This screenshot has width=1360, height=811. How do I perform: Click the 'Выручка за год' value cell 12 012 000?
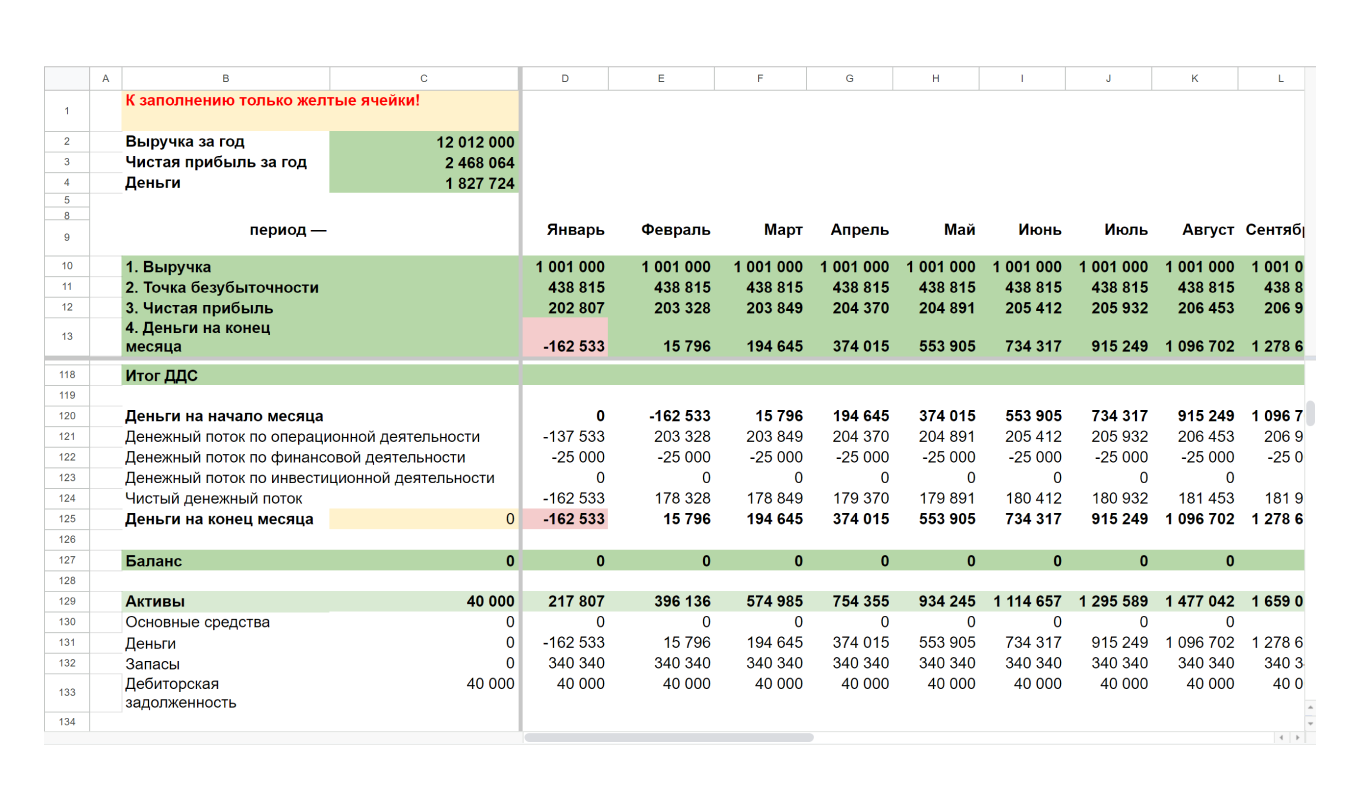424,142
